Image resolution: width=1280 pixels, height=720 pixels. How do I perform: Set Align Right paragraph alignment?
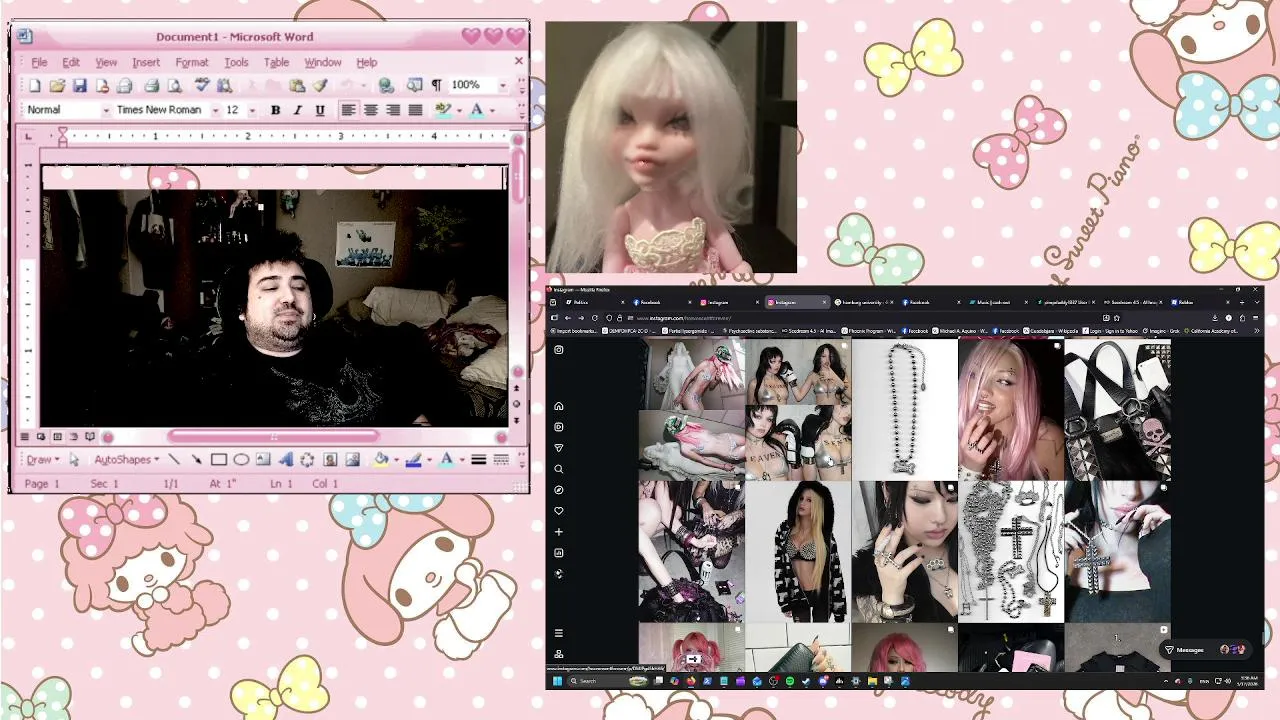point(393,110)
